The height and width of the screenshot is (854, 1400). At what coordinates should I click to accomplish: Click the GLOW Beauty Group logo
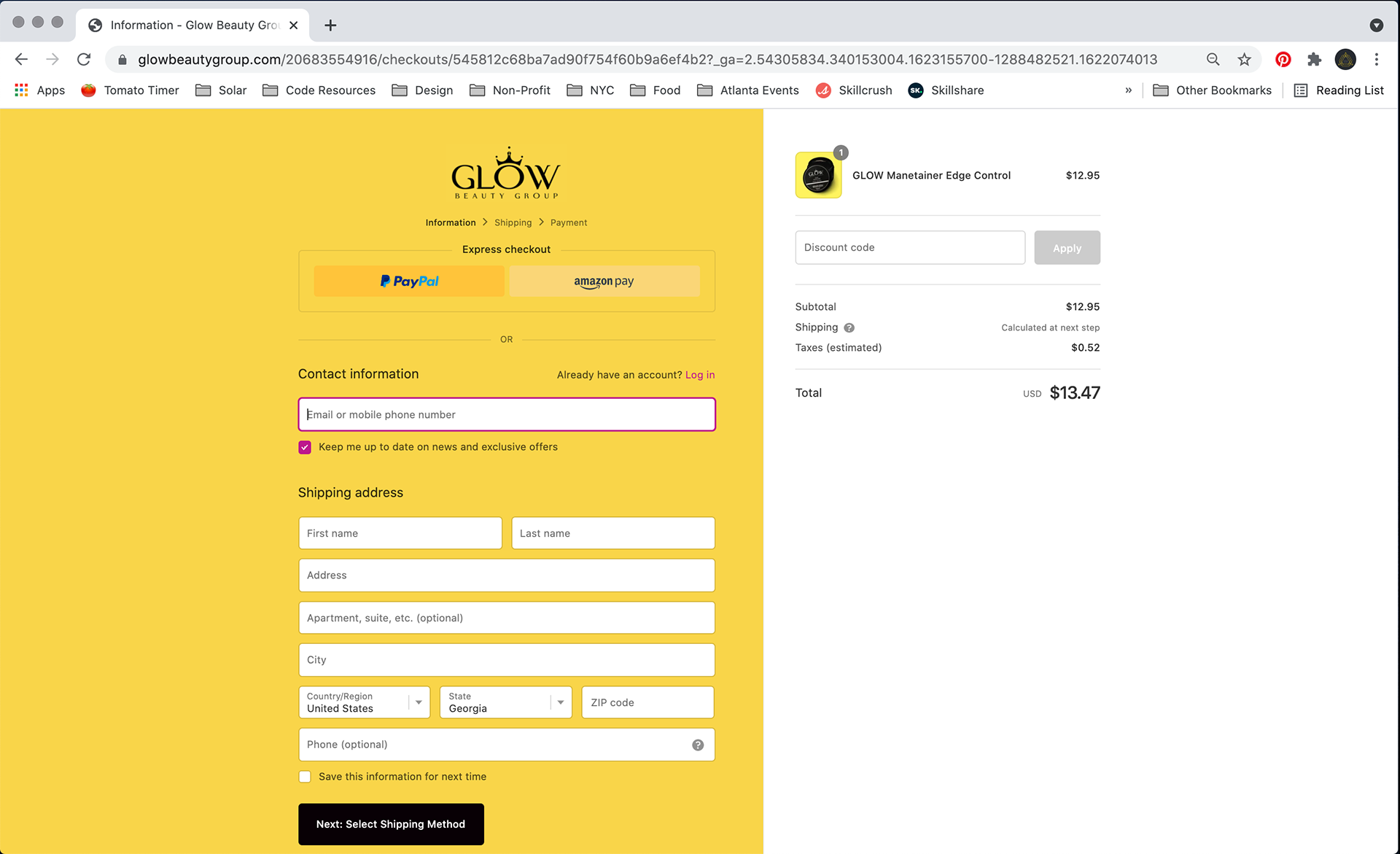(x=506, y=173)
